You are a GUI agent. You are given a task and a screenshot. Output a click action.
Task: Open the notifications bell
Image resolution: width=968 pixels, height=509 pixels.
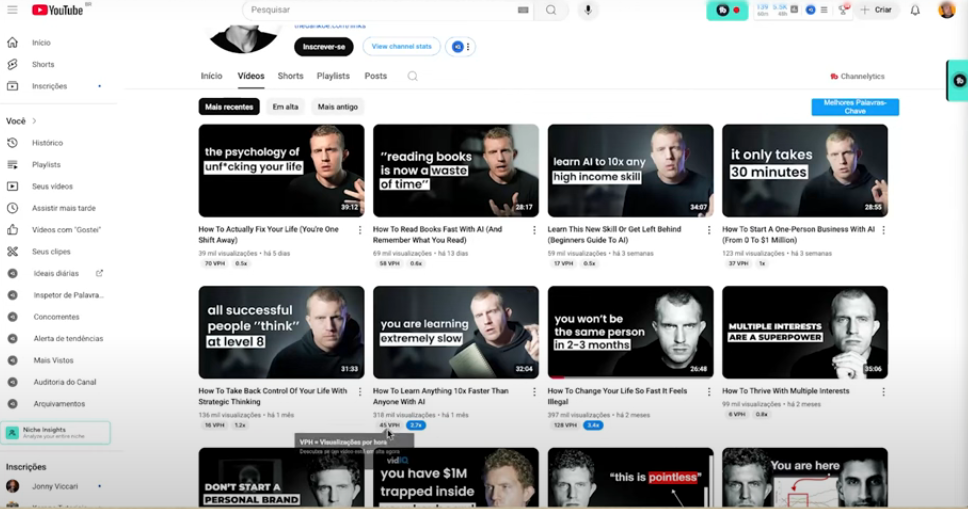point(915,10)
